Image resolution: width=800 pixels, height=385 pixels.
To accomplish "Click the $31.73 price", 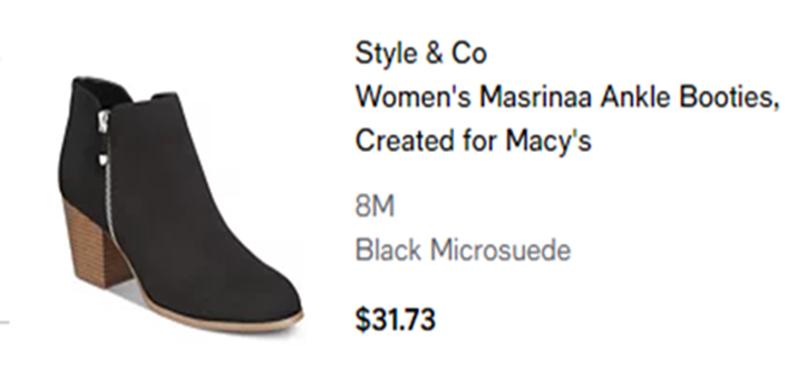I will [395, 320].
